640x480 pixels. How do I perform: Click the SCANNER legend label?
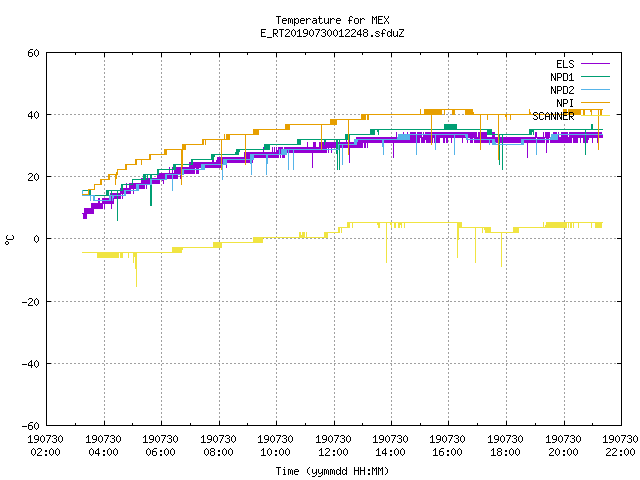(x=553, y=116)
